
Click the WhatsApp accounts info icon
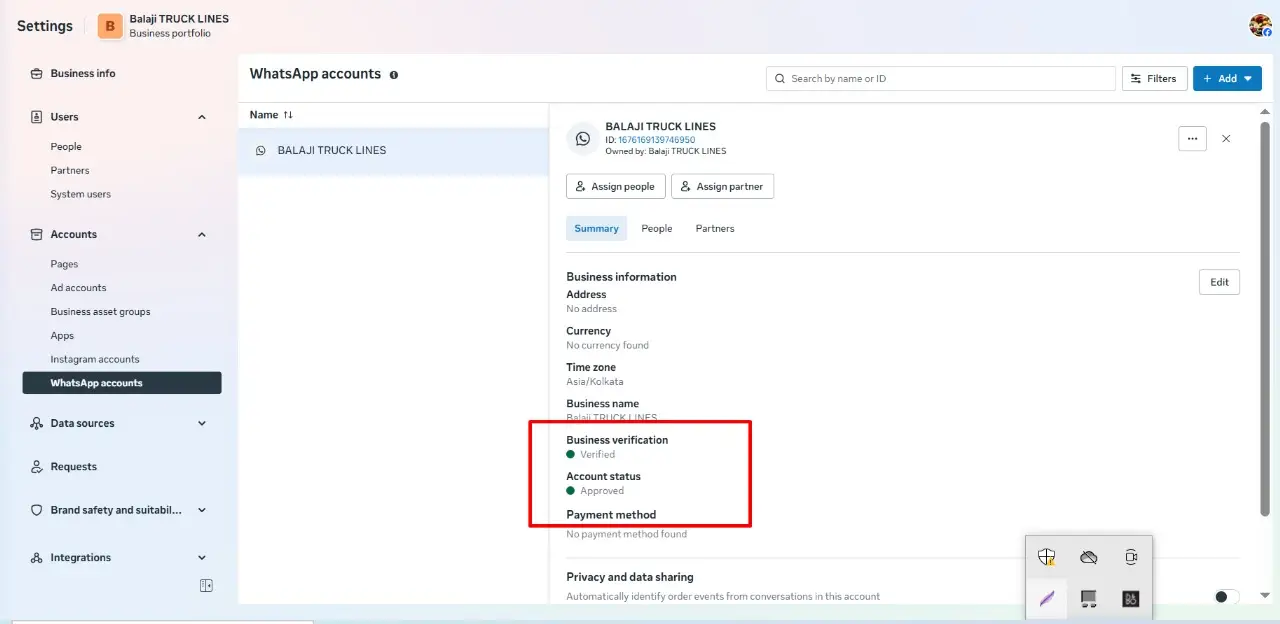(393, 75)
